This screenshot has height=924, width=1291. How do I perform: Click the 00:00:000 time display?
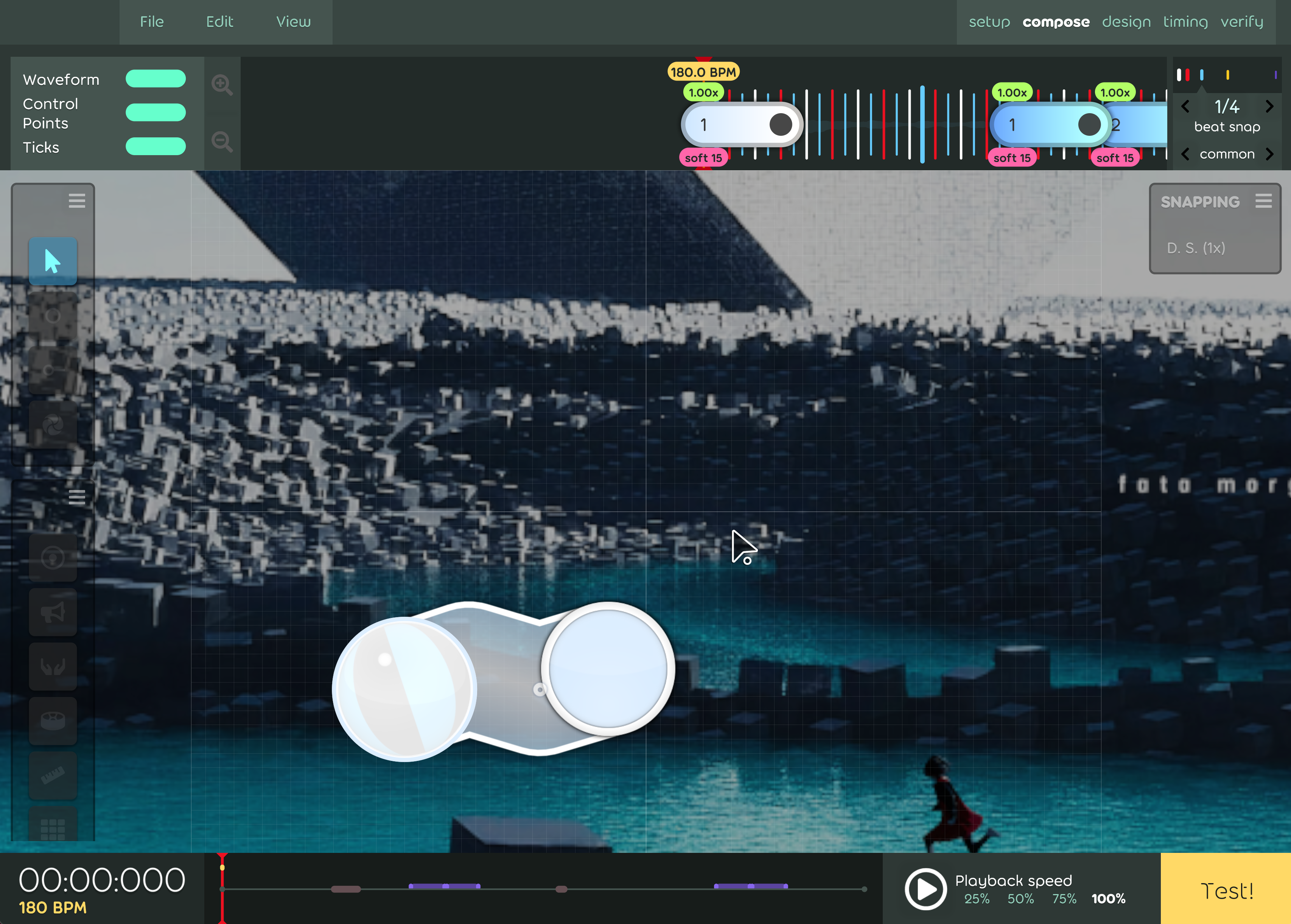tap(102, 880)
